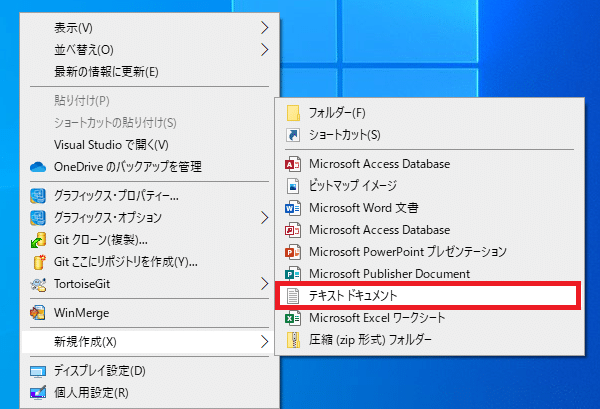This screenshot has width=600, height=409.
Task: Click the yellow Folder icon in submenu
Action: (293, 113)
